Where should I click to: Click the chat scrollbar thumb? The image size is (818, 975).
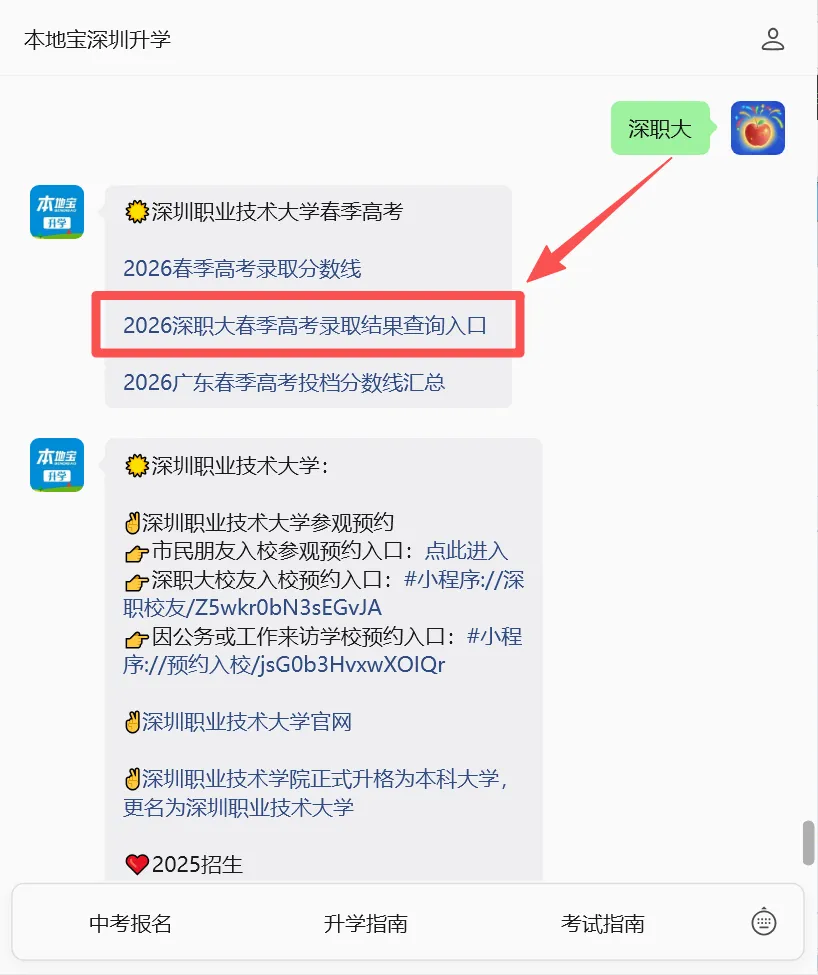808,843
